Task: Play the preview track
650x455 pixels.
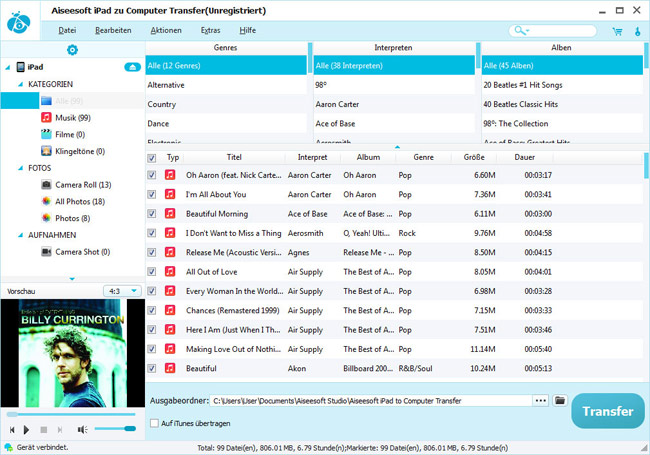Action: coord(27,430)
